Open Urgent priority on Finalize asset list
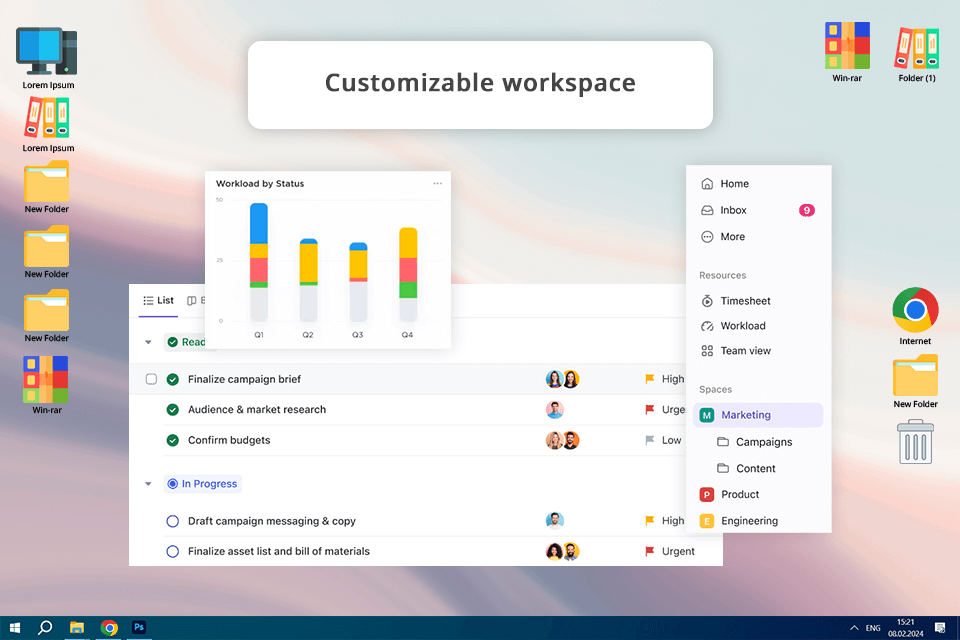 coord(670,551)
